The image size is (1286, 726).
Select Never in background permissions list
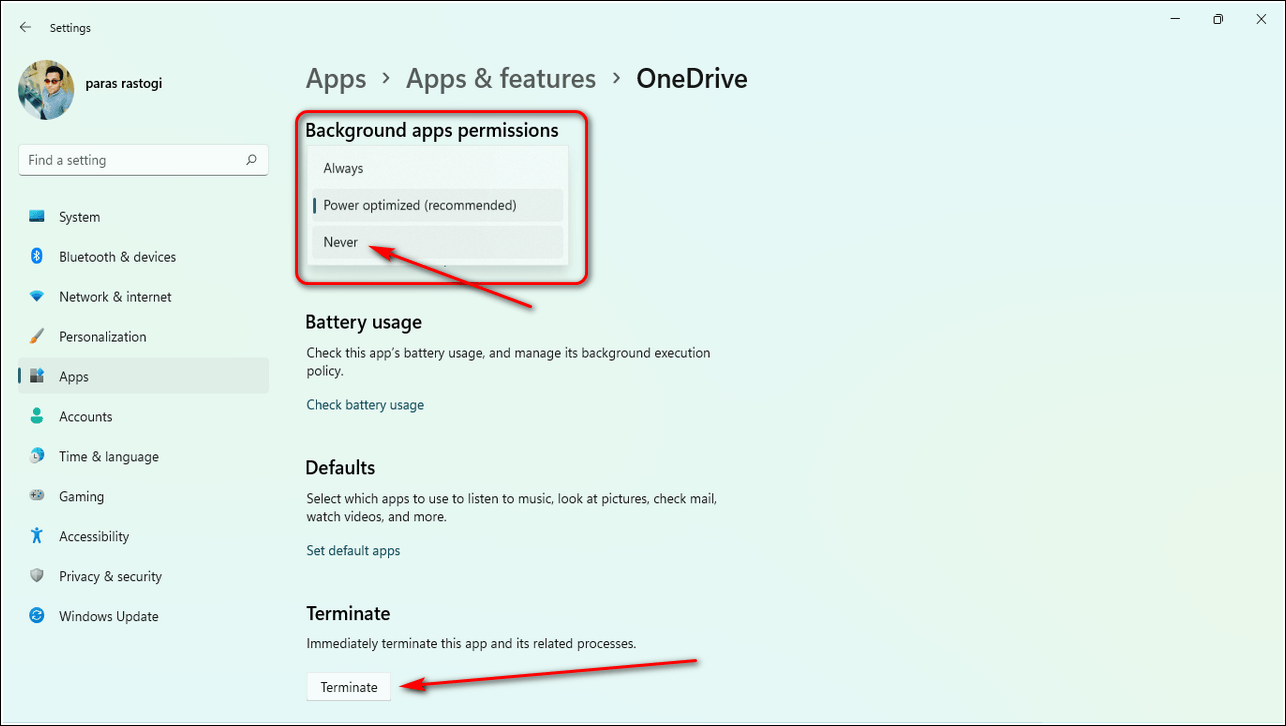pyautogui.click(x=341, y=242)
